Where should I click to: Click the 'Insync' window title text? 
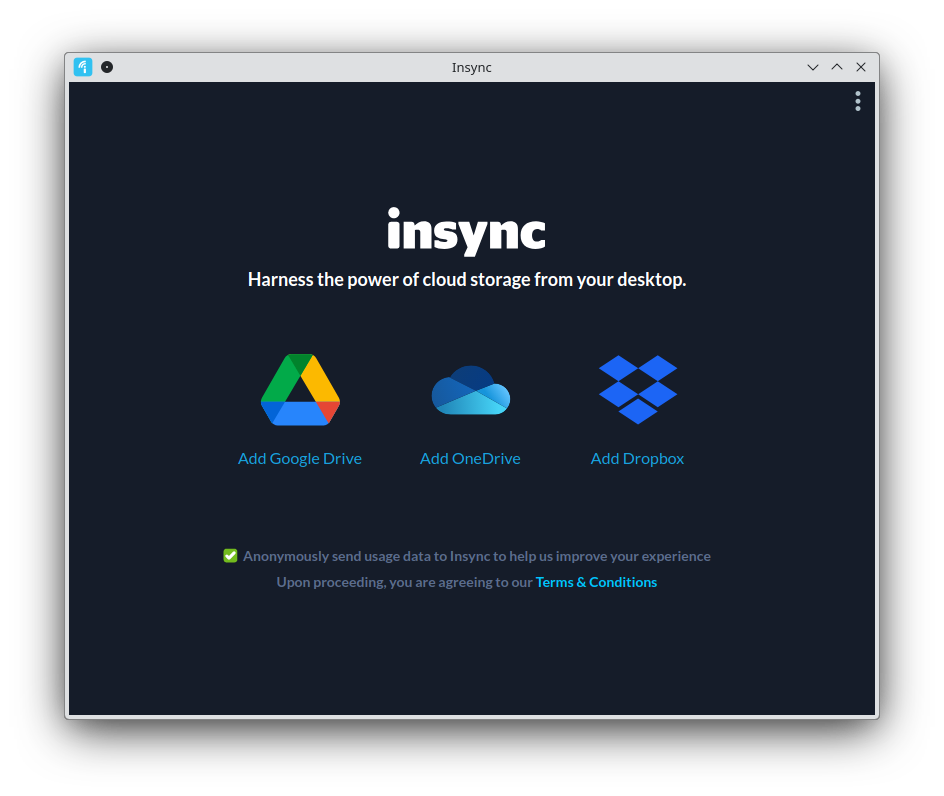click(x=471, y=67)
